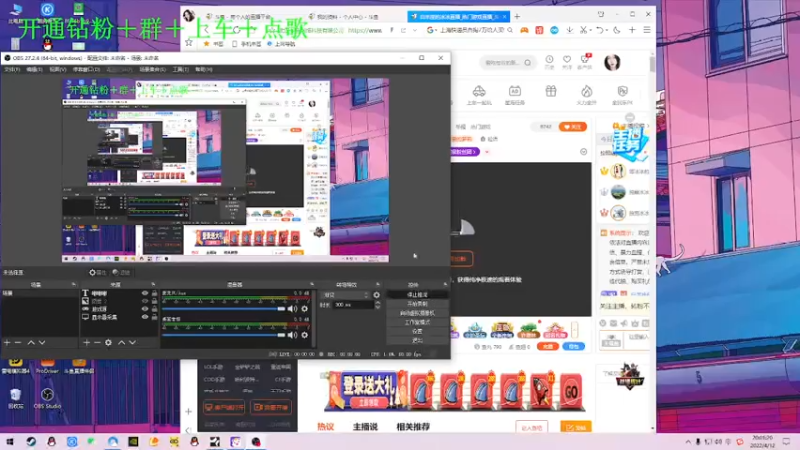Toggle lock on the display capture source

pyautogui.click(x=154, y=317)
